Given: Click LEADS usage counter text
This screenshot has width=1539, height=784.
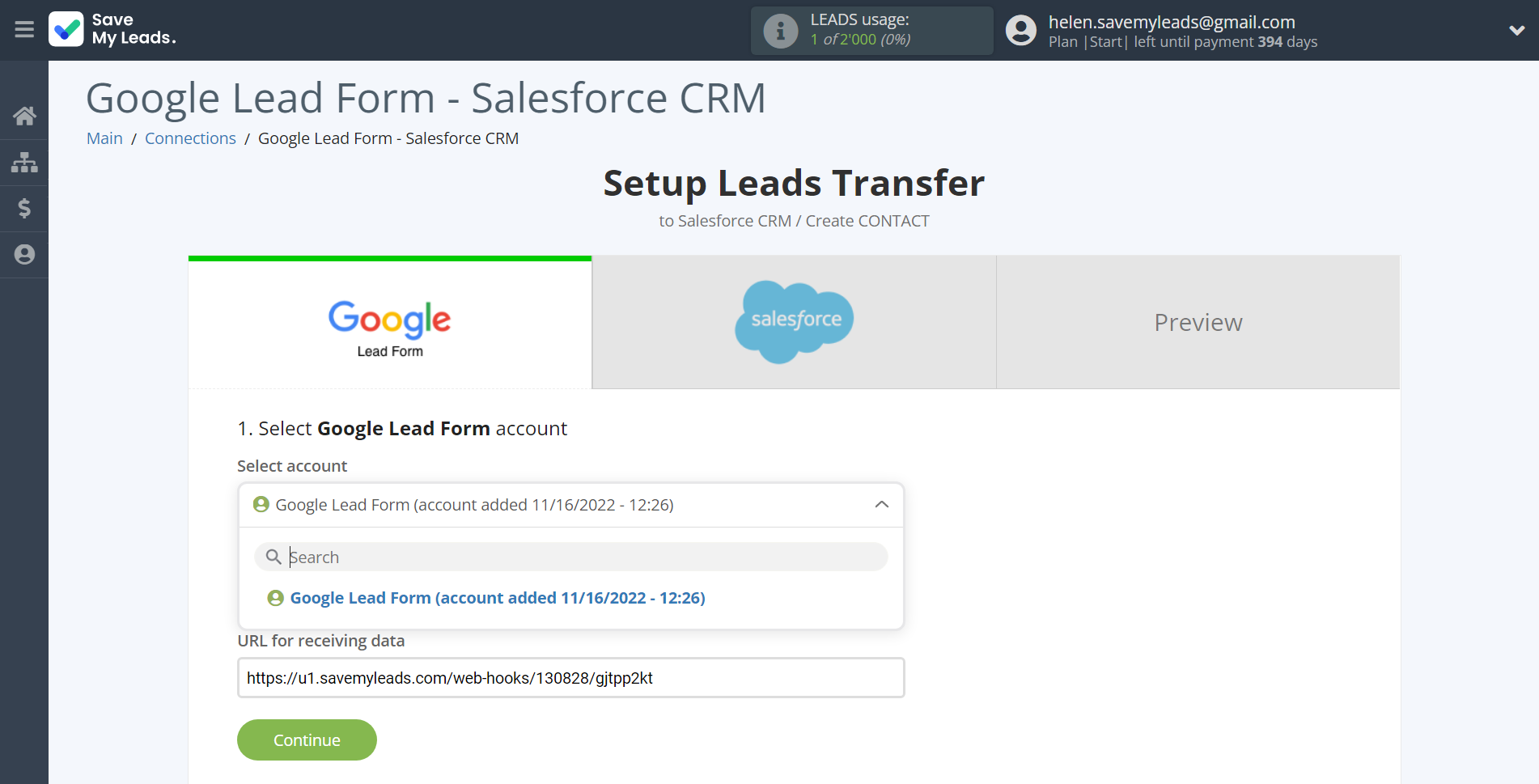Looking at the screenshot, I should 860,40.
